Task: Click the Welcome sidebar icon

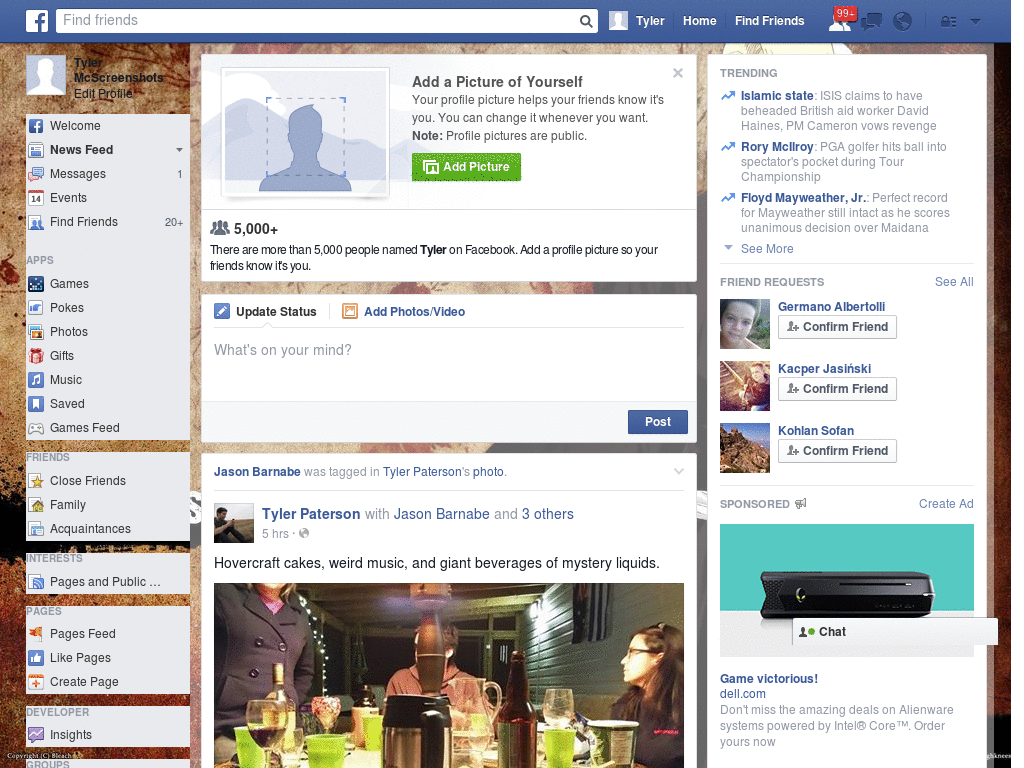Action: tap(36, 126)
